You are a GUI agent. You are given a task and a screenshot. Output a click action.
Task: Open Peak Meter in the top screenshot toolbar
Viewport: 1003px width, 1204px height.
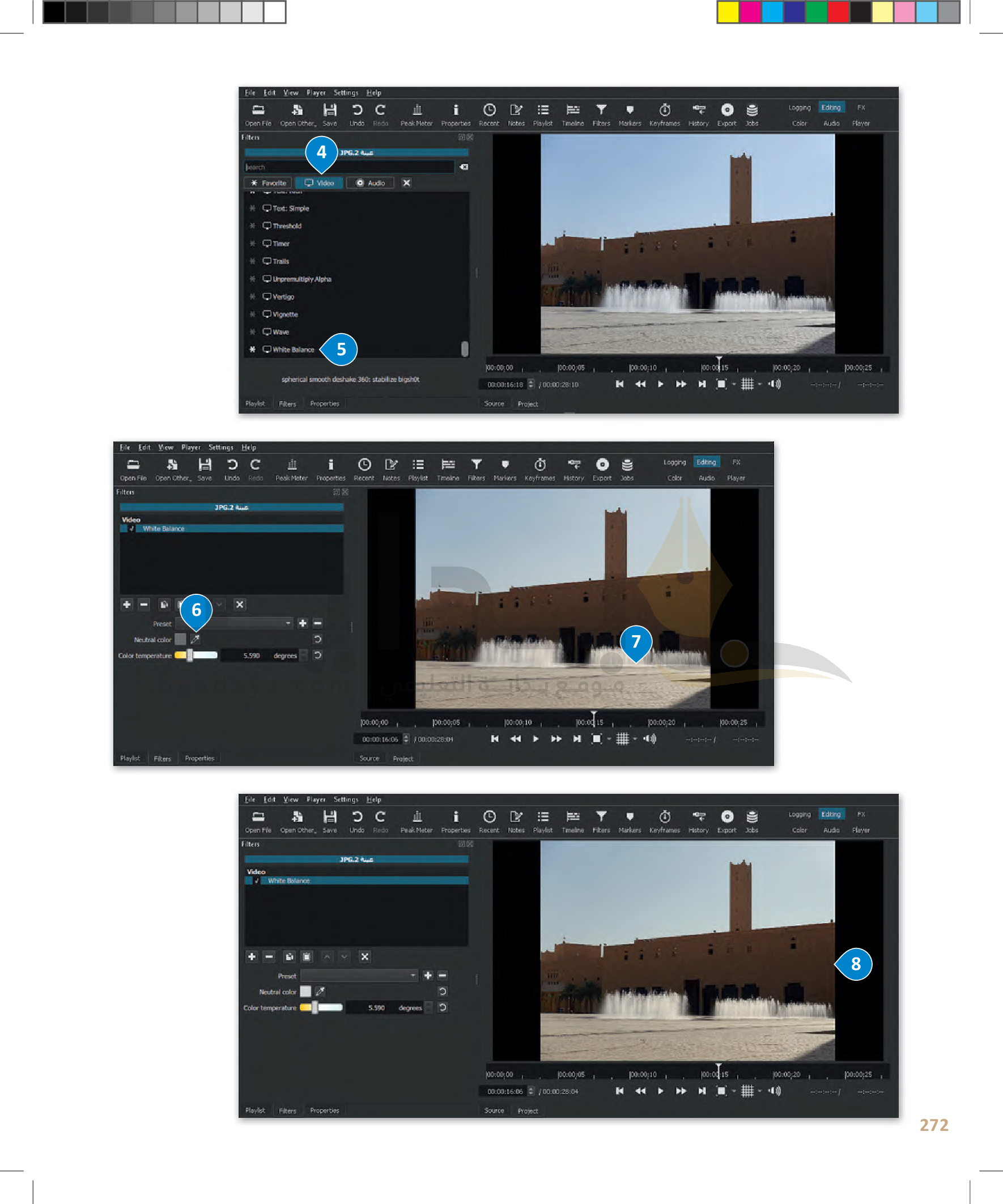[416, 110]
